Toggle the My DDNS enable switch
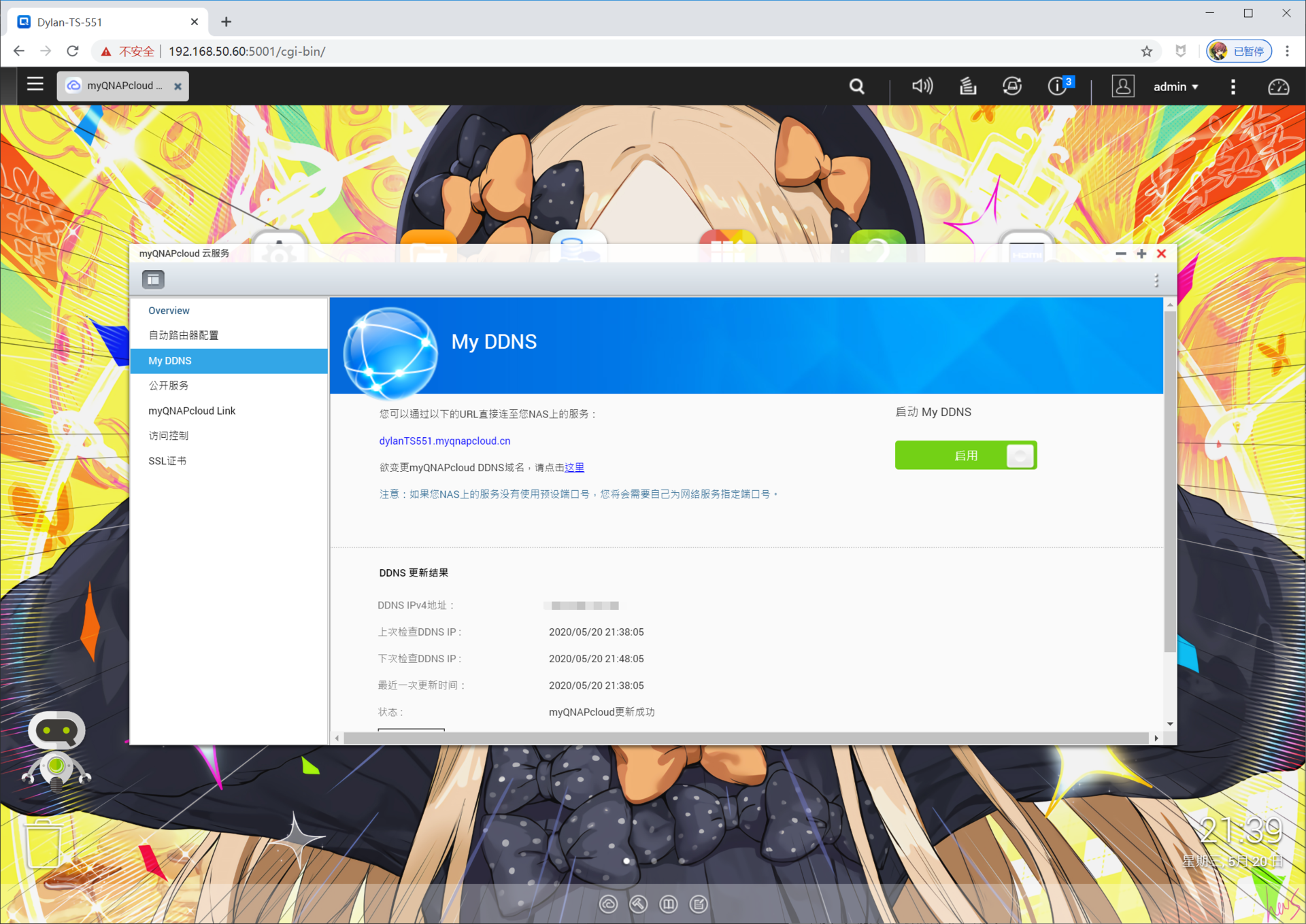The height and width of the screenshot is (924, 1306). 965,456
